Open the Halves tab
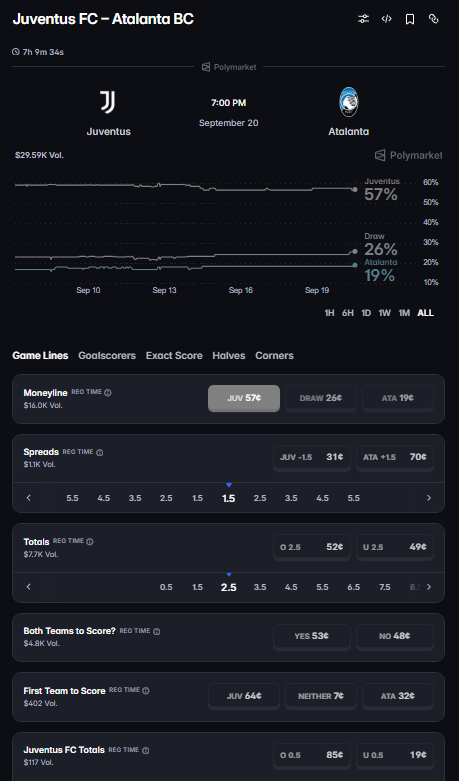Image resolution: width=459 pixels, height=781 pixels. click(229, 356)
